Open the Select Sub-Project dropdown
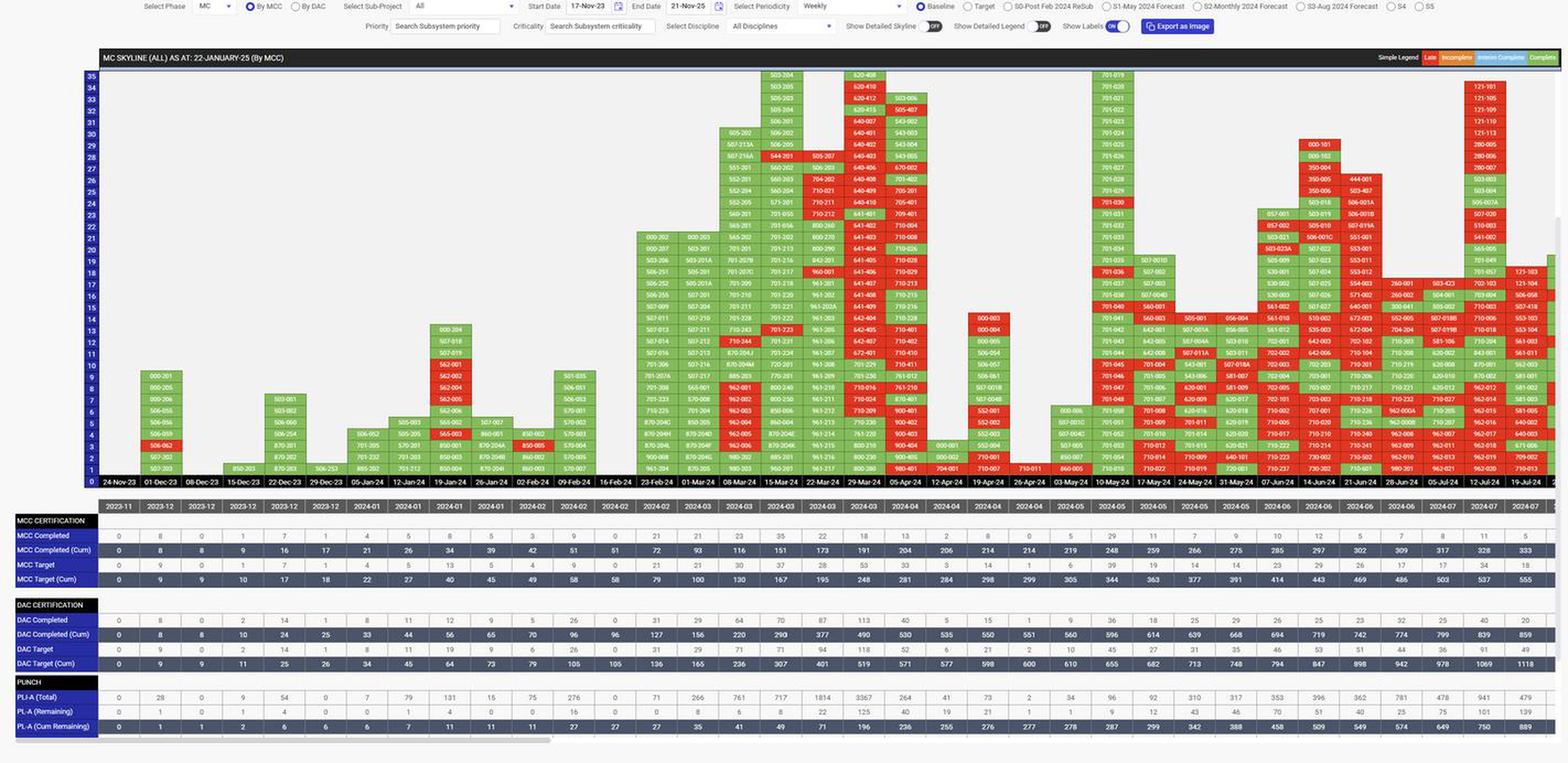This screenshot has height=763, width=1568. click(x=464, y=6)
